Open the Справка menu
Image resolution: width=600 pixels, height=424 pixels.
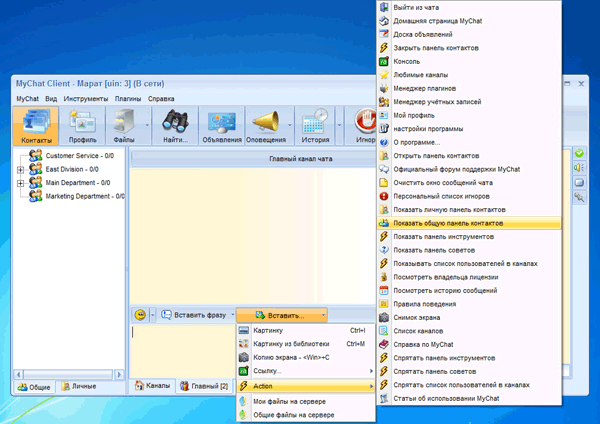pyautogui.click(x=161, y=99)
